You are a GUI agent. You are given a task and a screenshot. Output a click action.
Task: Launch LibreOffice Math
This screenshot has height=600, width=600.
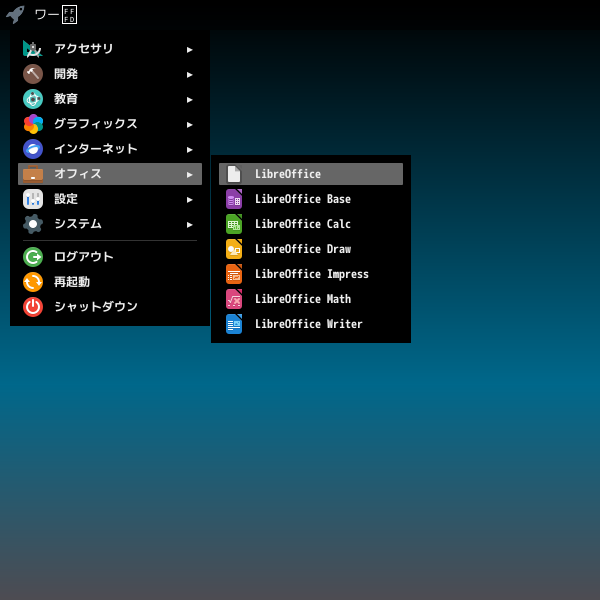[311, 299]
